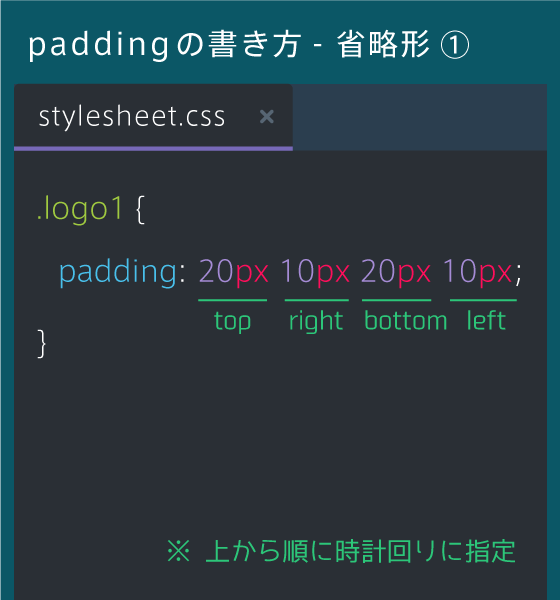This screenshot has height=600, width=560.
Task: Click the ※ symbol in the note
Action: (178, 551)
